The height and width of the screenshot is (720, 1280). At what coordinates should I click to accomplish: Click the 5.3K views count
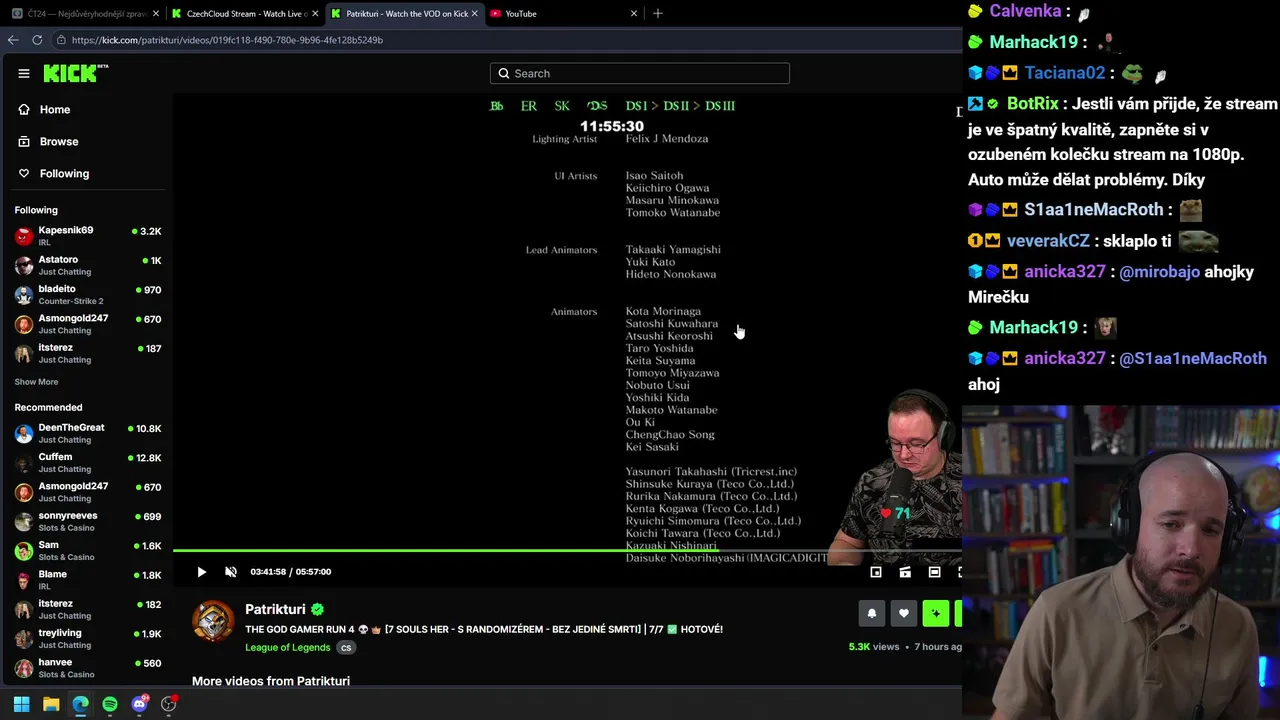[x=874, y=647]
